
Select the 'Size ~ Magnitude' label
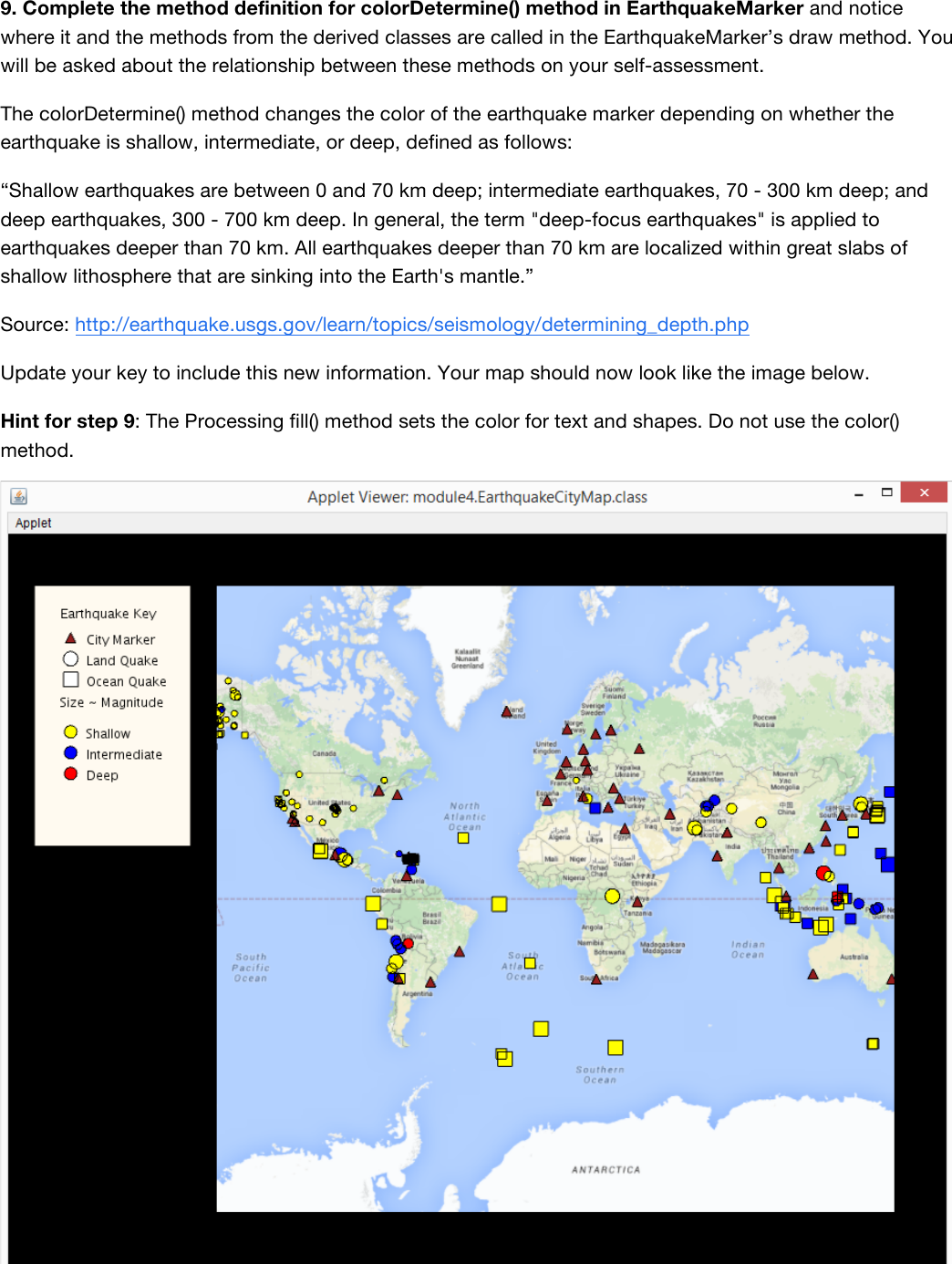(111, 702)
